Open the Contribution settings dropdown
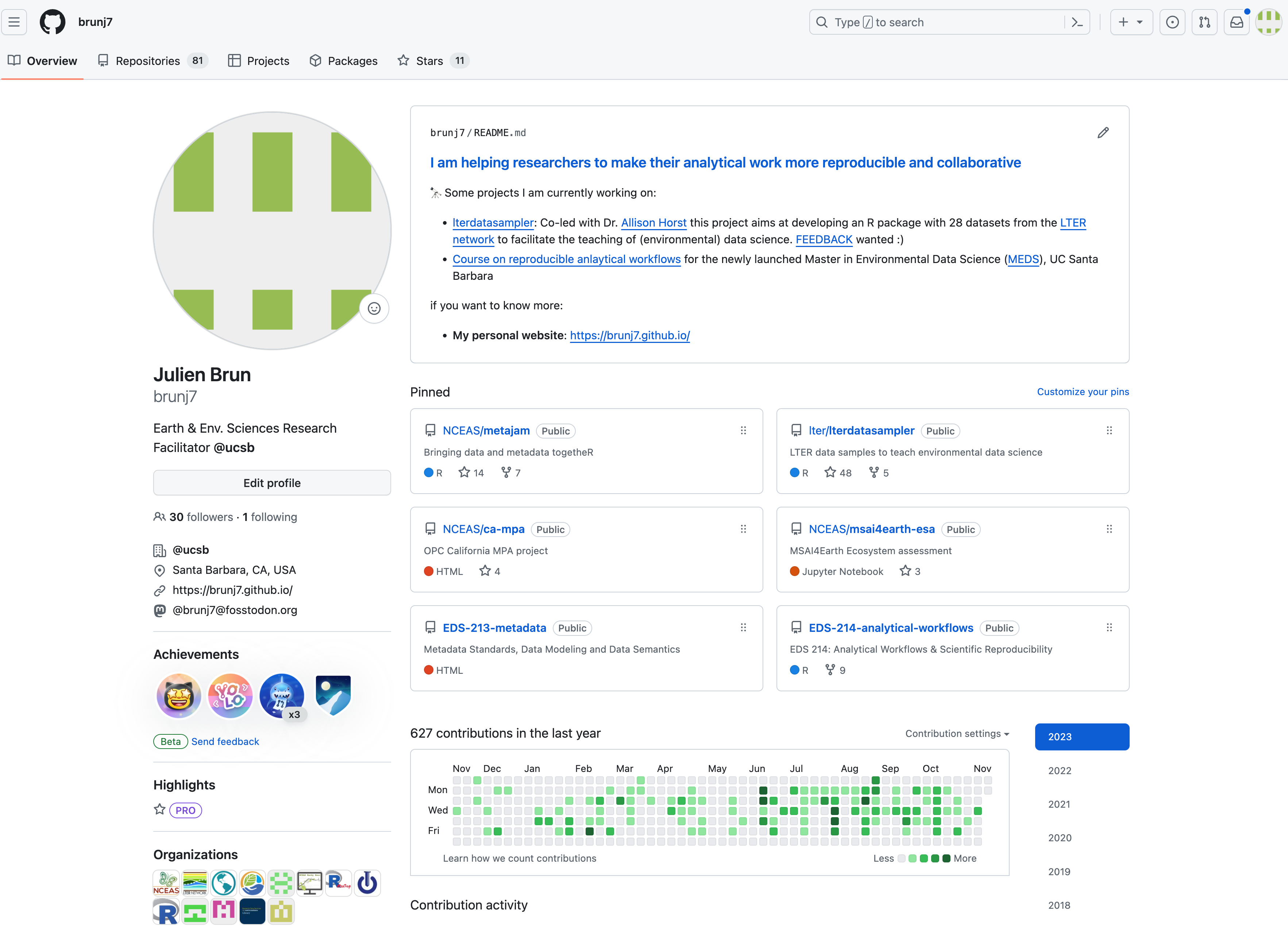 (957, 733)
